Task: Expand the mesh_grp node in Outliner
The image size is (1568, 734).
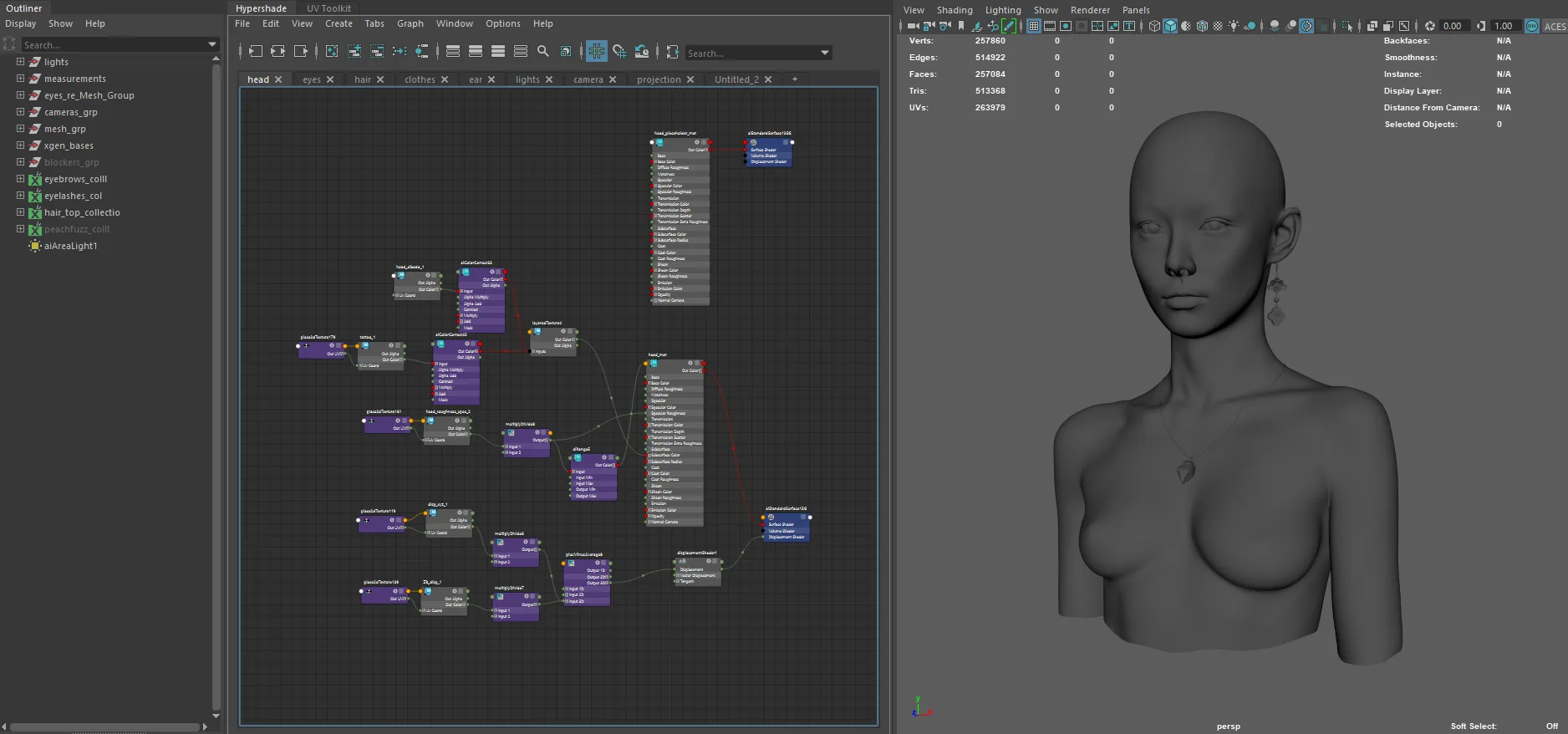Action: coord(20,129)
